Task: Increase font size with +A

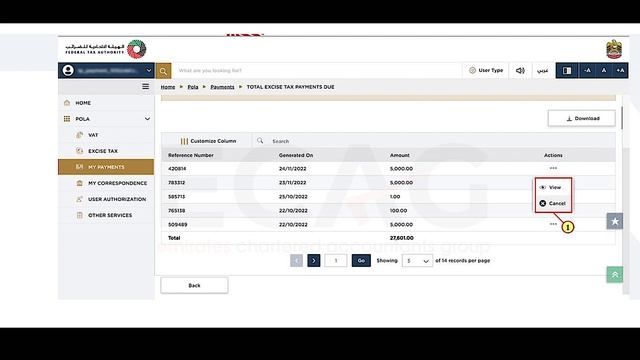Action: [620, 71]
